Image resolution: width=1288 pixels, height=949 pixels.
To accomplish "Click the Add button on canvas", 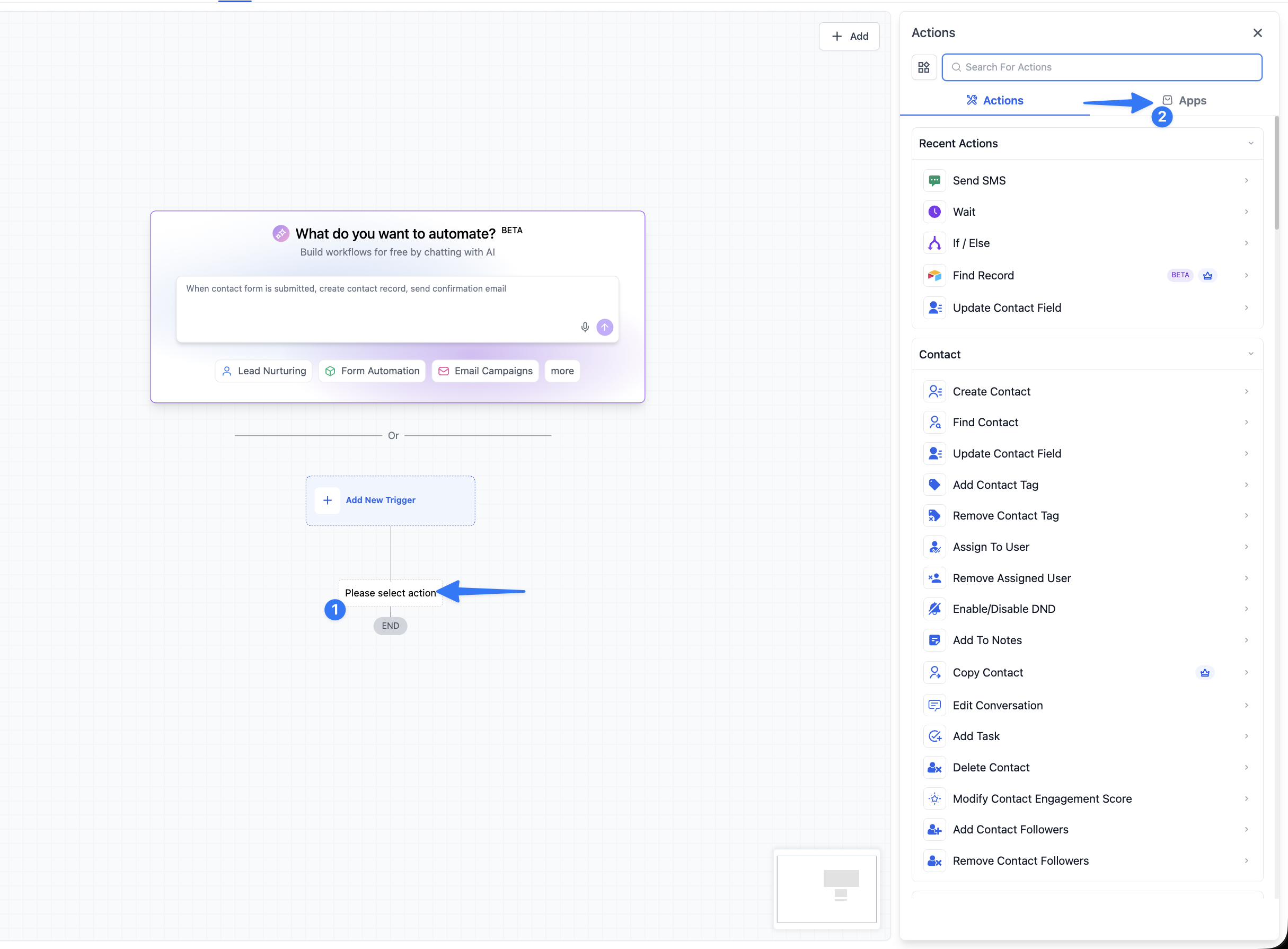I will [849, 36].
